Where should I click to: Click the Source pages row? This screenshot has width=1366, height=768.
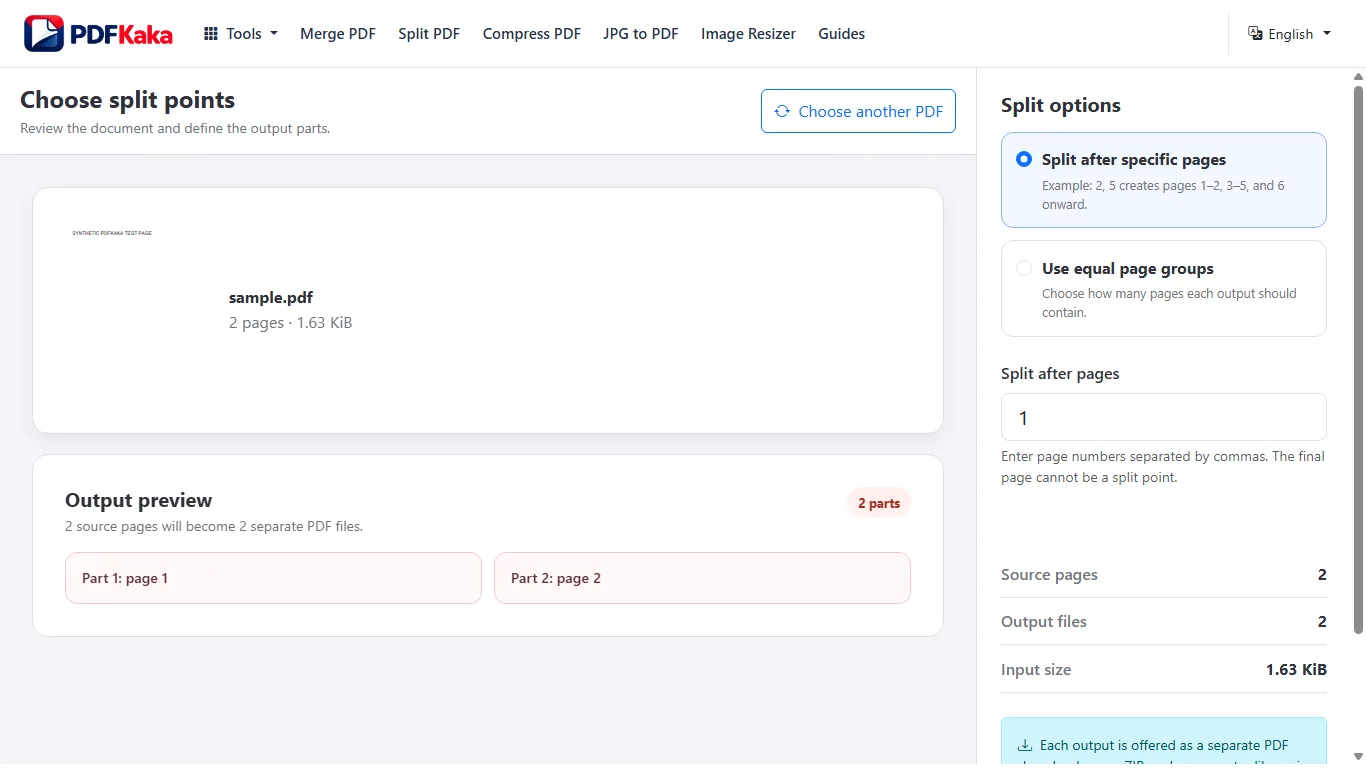(x=1163, y=574)
